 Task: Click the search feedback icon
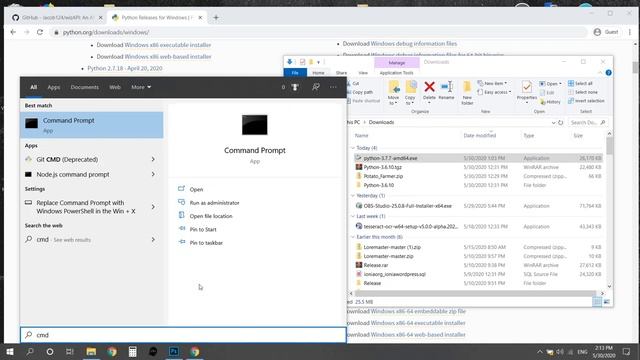316,87
